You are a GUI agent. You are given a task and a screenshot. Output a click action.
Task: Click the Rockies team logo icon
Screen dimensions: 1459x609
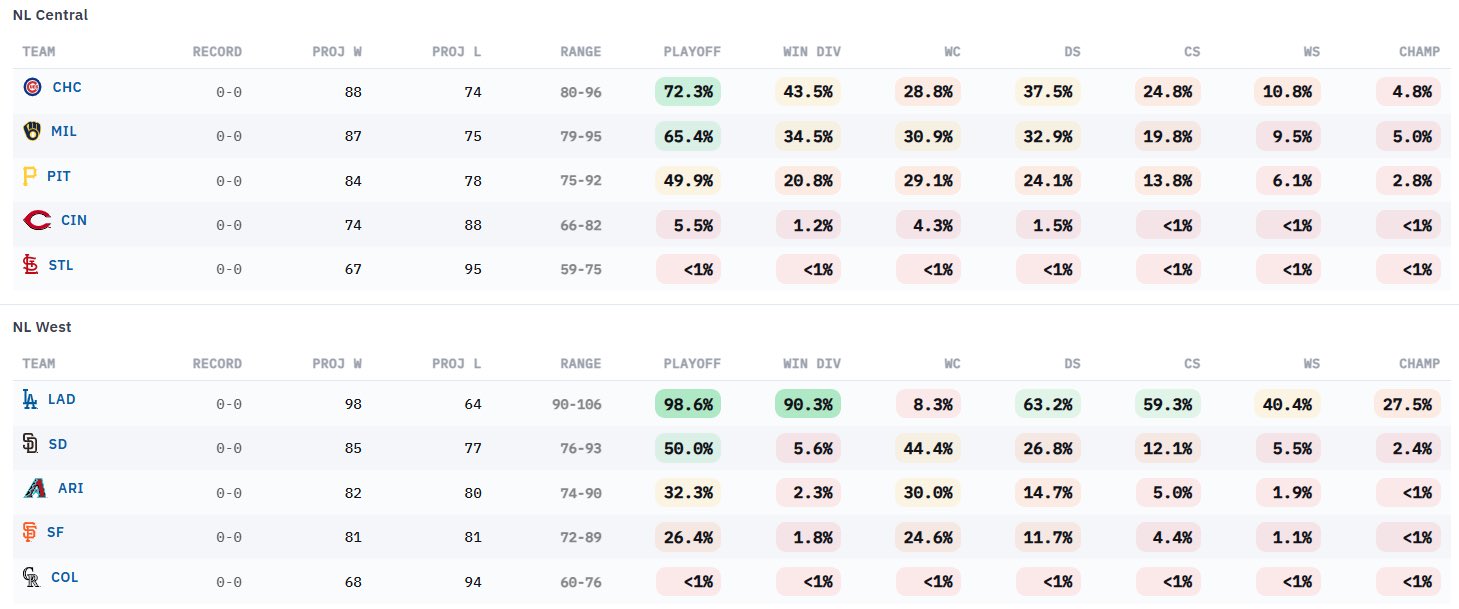coord(31,578)
